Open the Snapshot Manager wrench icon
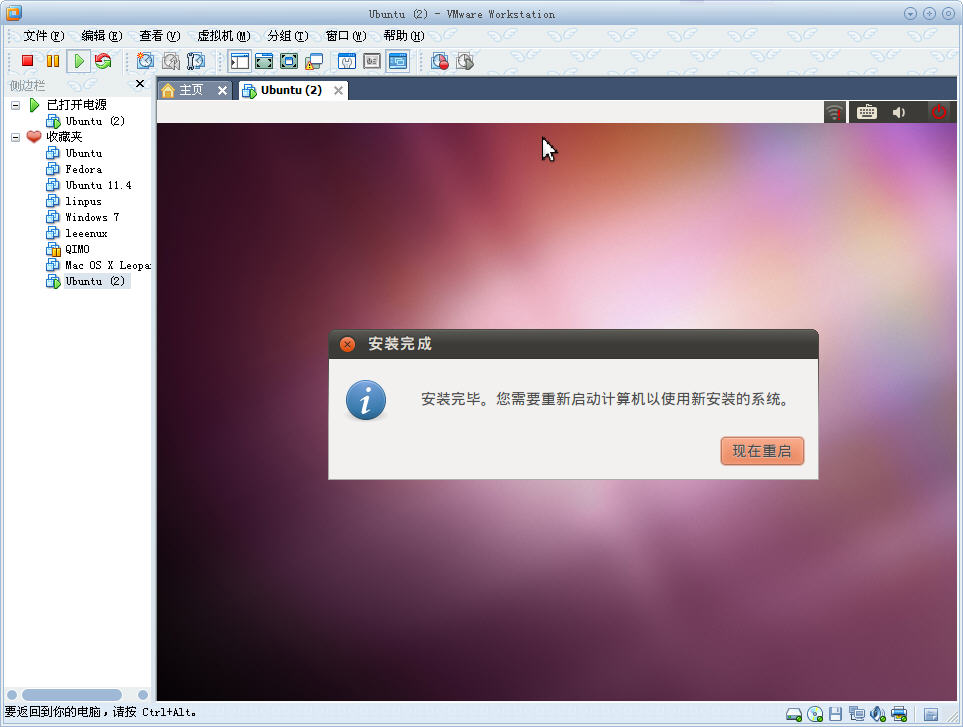 coord(195,61)
